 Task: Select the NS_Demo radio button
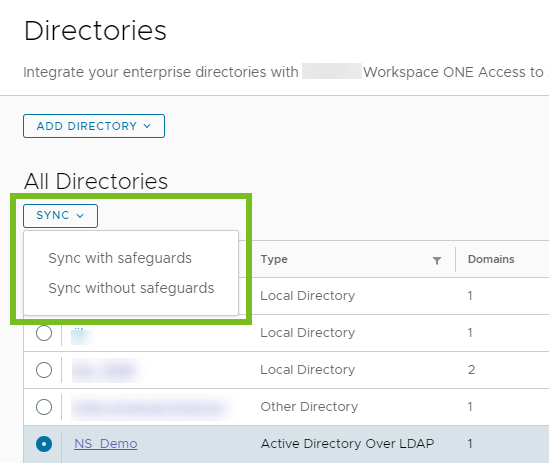pyautogui.click(x=44, y=444)
